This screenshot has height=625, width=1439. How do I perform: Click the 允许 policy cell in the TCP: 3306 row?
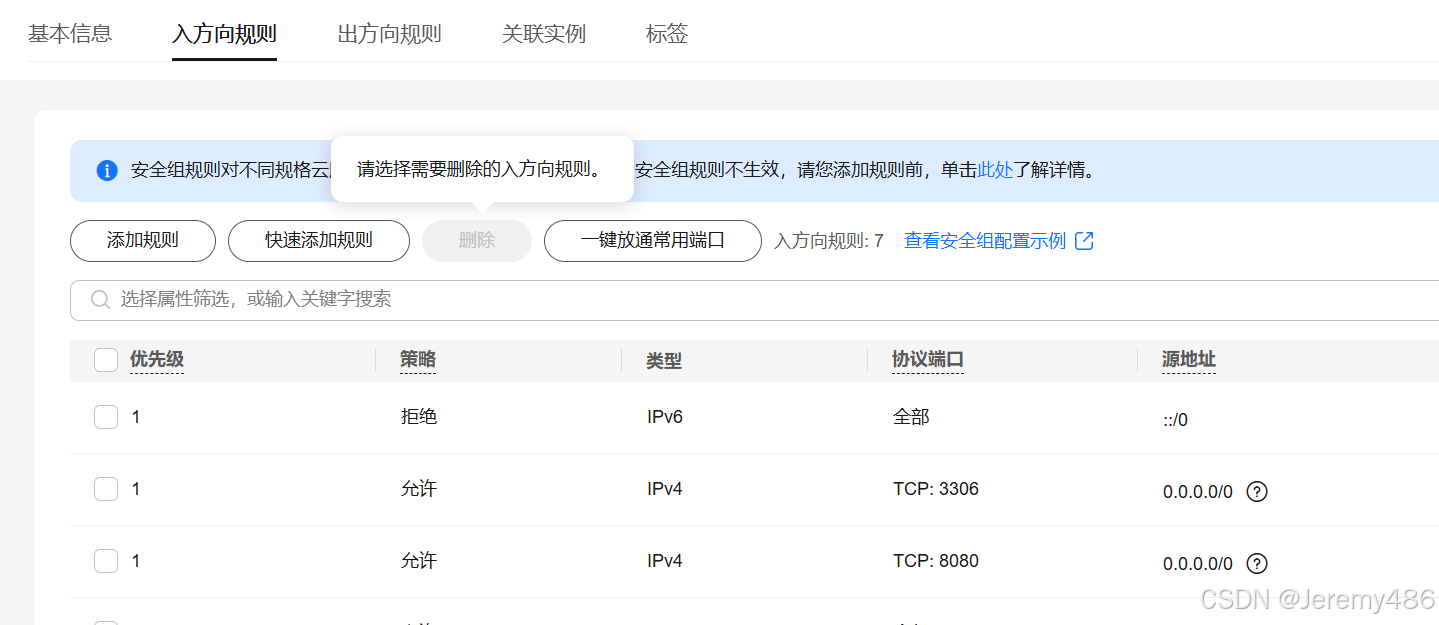pos(419,489)
